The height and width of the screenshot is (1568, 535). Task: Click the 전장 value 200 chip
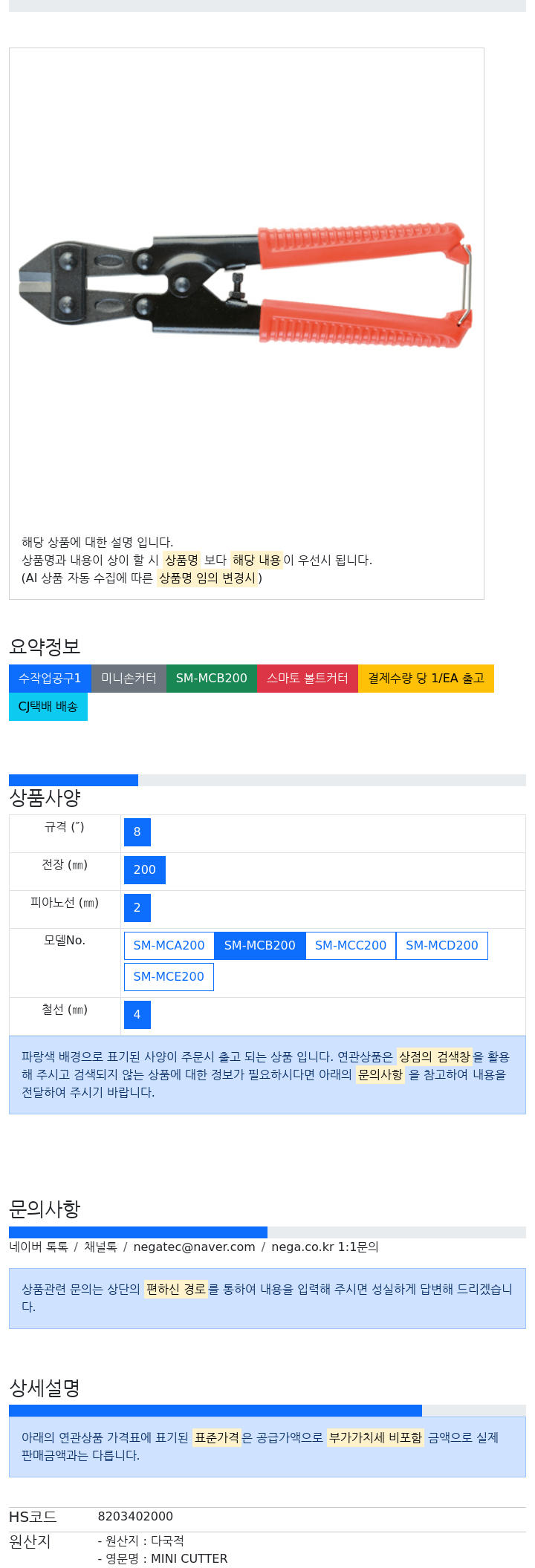tap(145, 870)
